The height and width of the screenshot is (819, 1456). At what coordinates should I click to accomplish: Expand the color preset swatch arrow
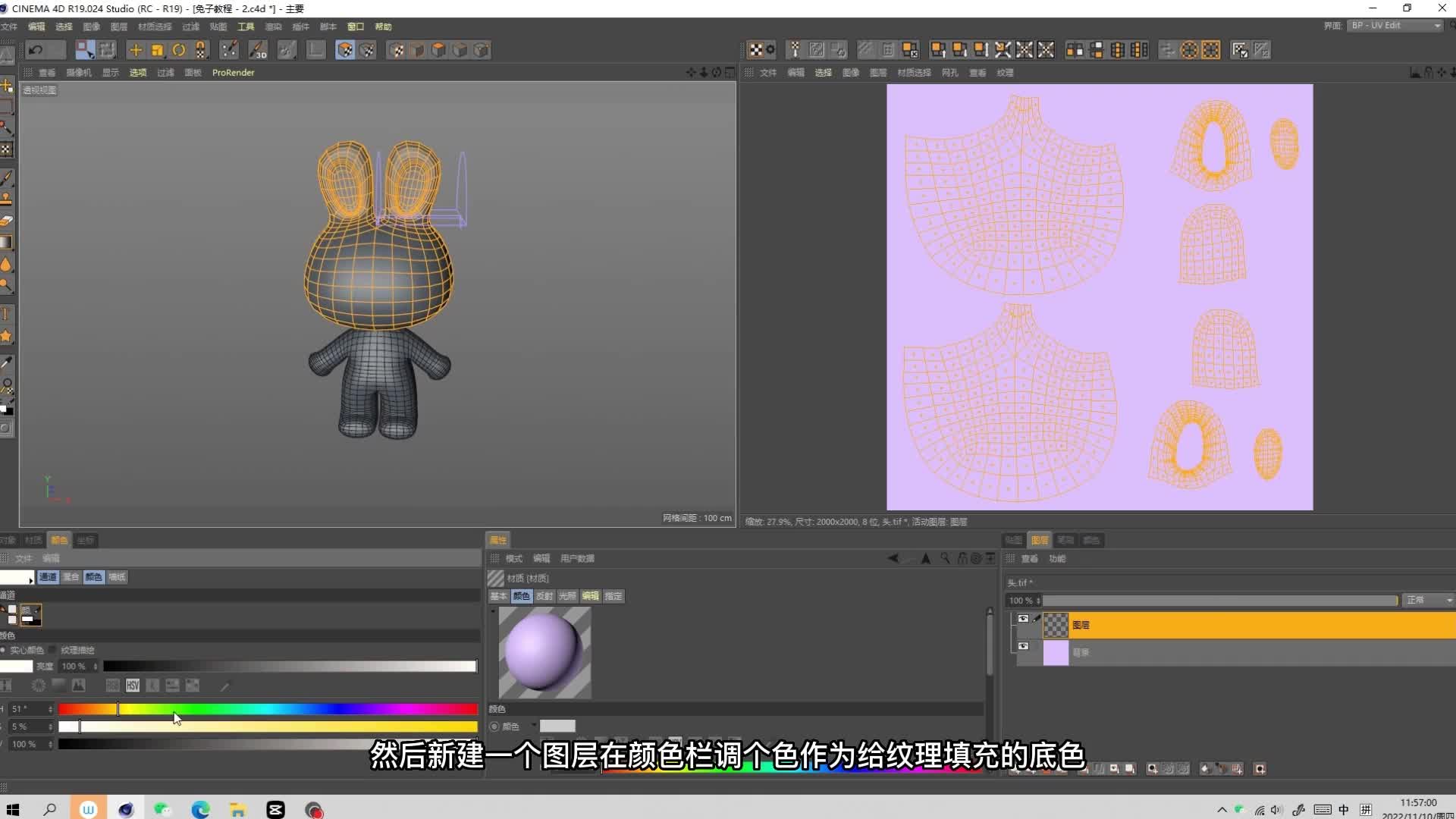tap(31, 580)
